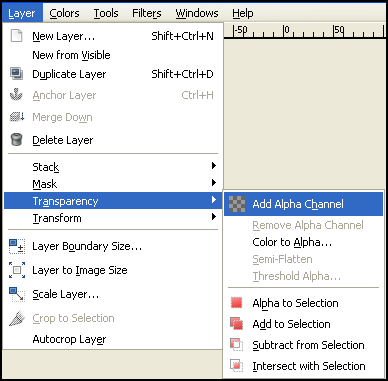Click the Layer to Image Size icon
The width and height of the screenshot is (388, 381).
[x=17, y=270]
